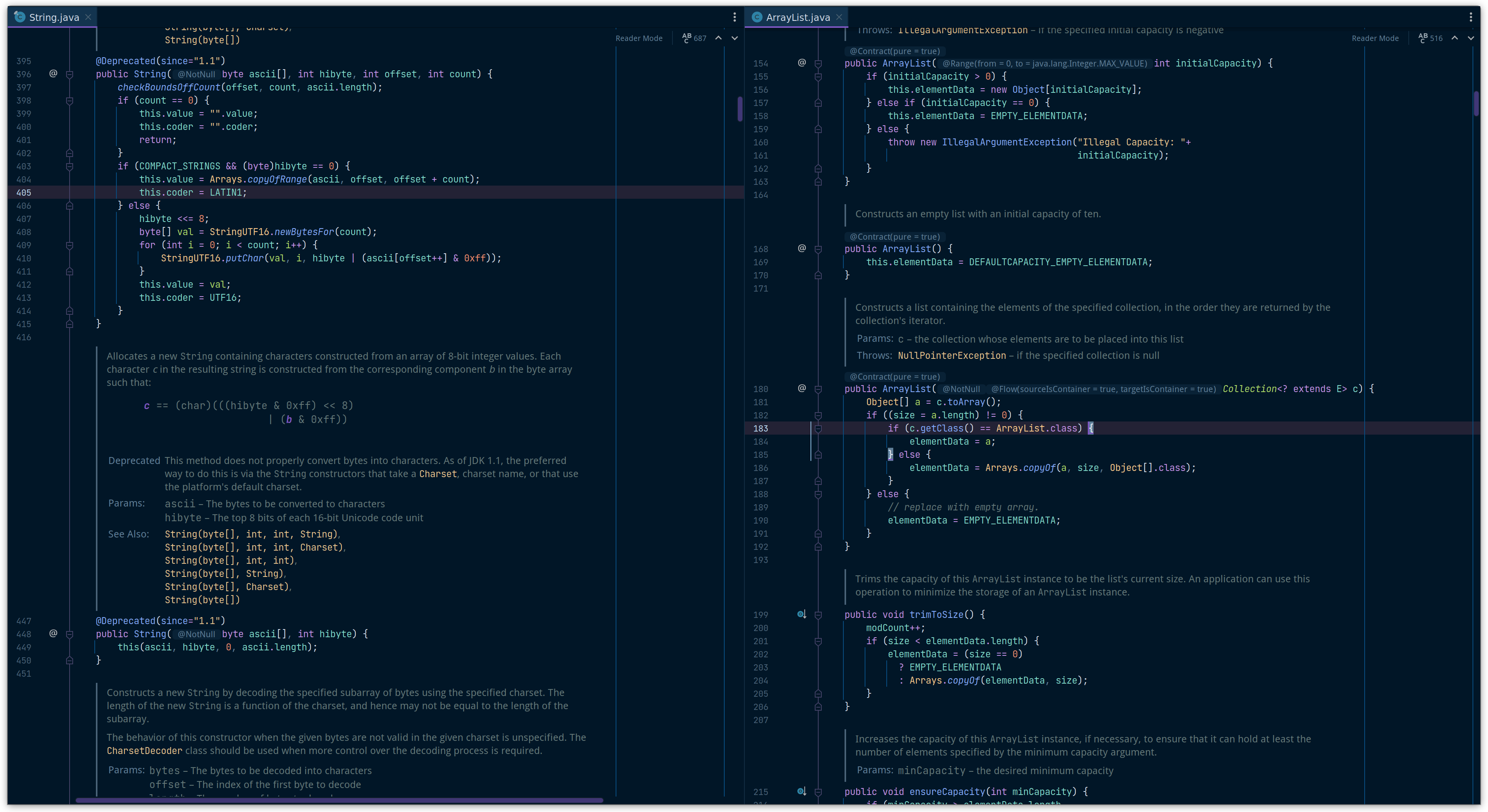Collapse the String constructor using the fold marker at line 396
The image size is (1488, 812).
pyautogui.click(x=70, y=75)
